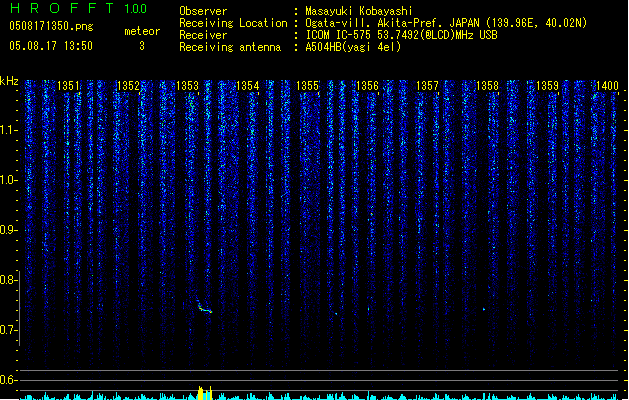Click the 1356 time marker
629x400 pixels.
pyautogui.click(x=367, y=86)
